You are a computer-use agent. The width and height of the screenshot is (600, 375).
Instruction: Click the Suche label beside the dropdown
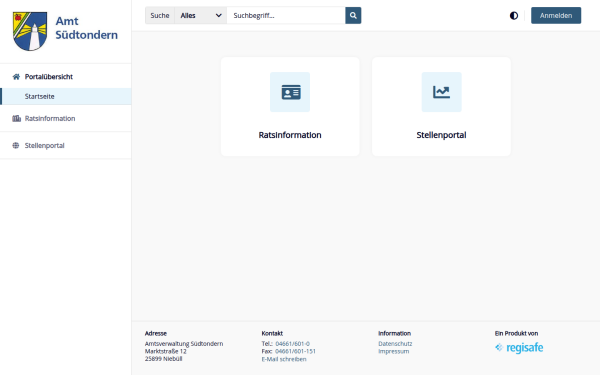pos(160,15)
